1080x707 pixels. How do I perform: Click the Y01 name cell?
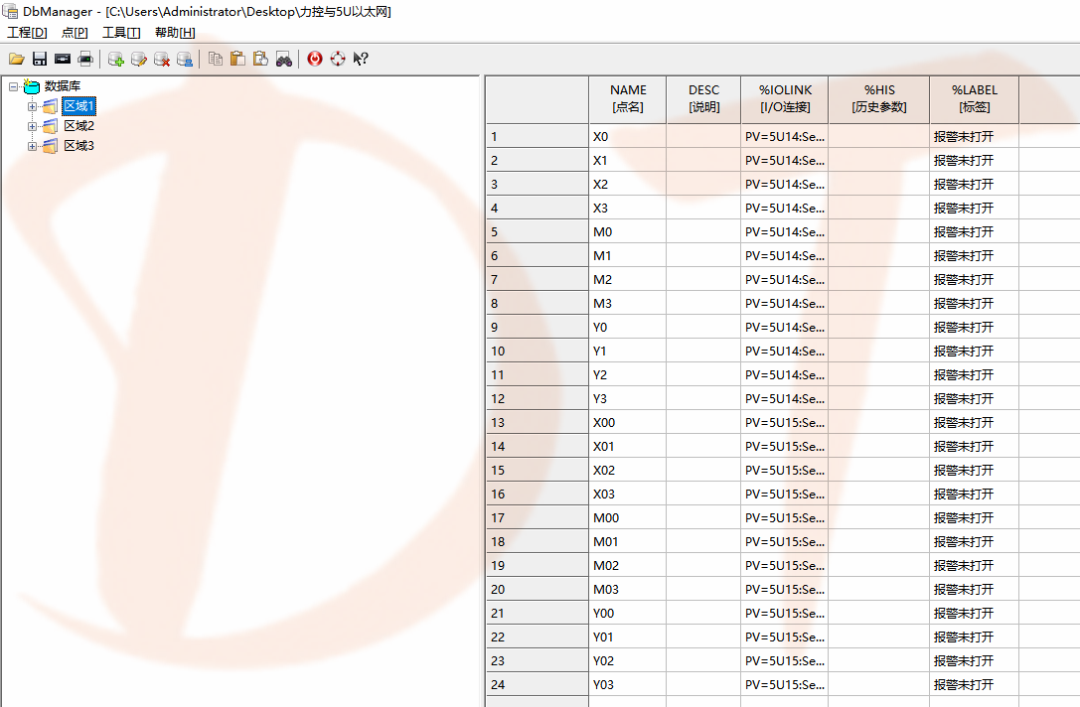[x=627, y=637]
